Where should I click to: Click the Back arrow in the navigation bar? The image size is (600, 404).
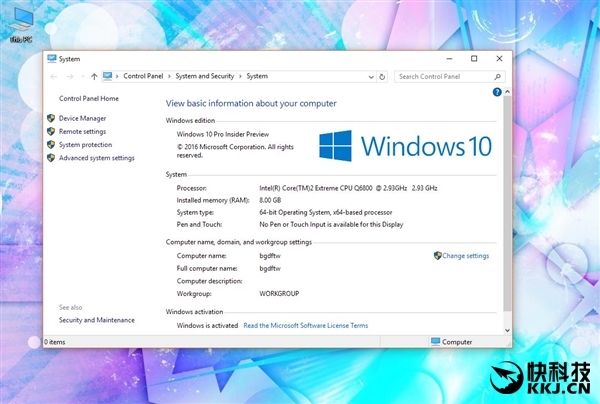click(x=54, y=76)
